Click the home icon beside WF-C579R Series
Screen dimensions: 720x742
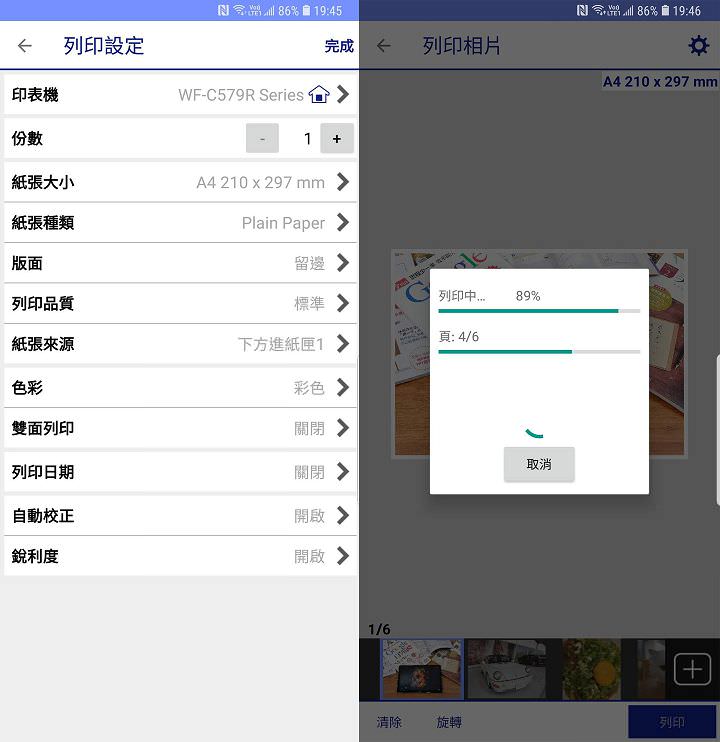(319, 95)
